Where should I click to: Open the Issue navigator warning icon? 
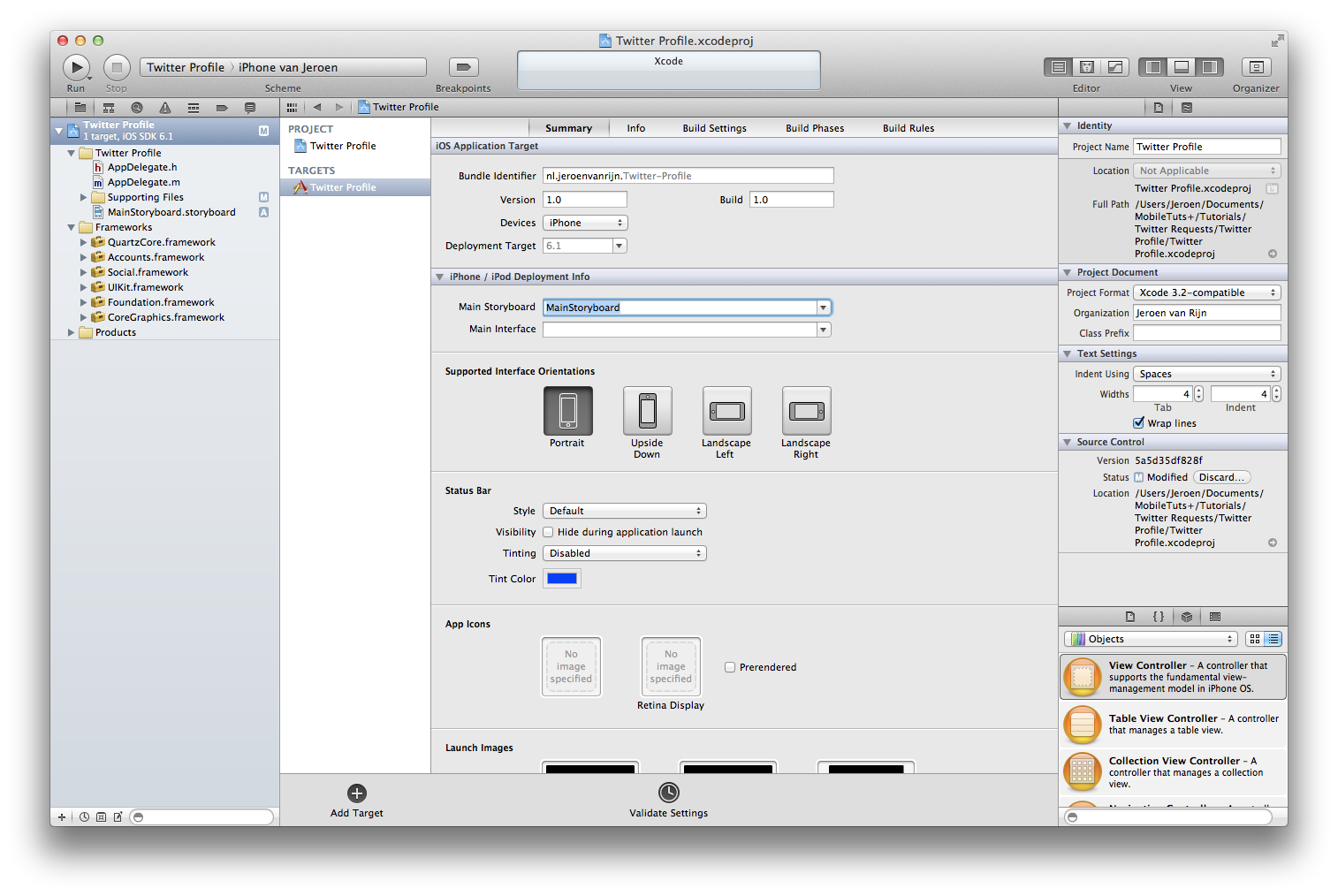pyautogui.click(x=165, y=108)
